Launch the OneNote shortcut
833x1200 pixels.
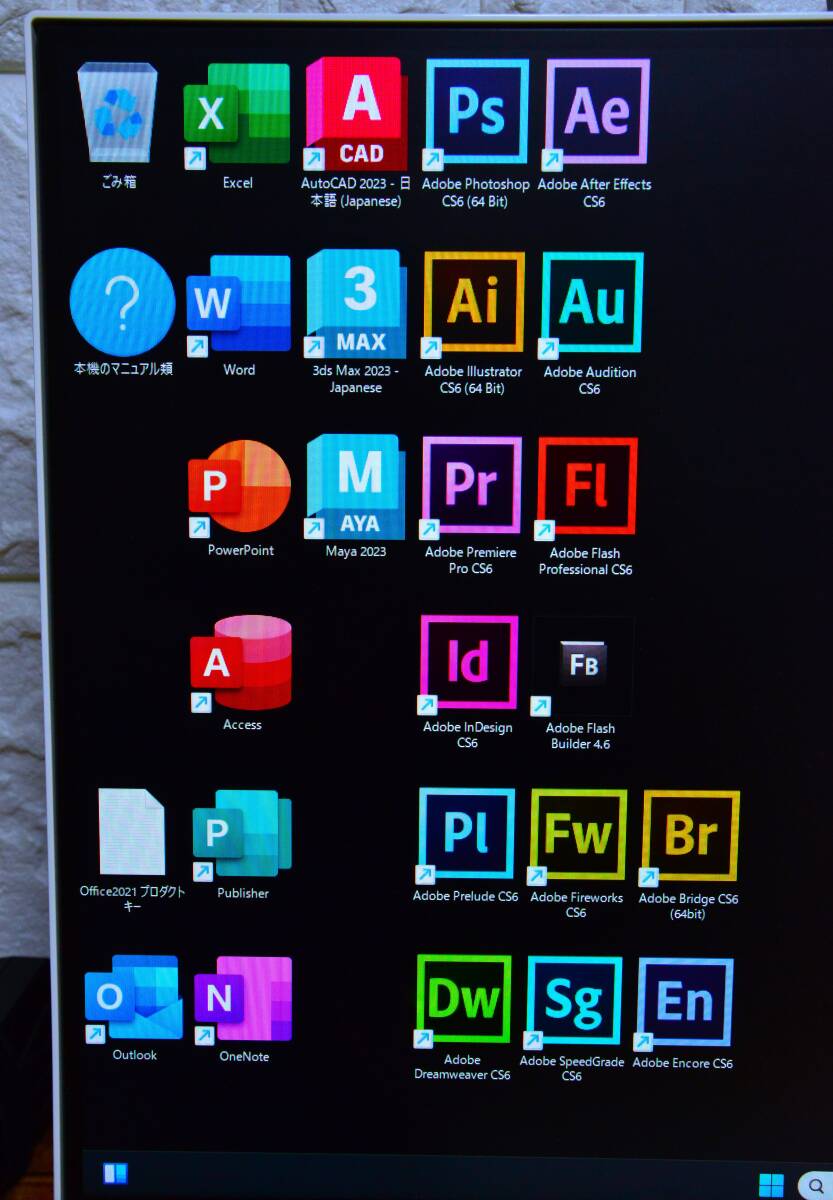pyautogui.click(x=243, y=1002)
